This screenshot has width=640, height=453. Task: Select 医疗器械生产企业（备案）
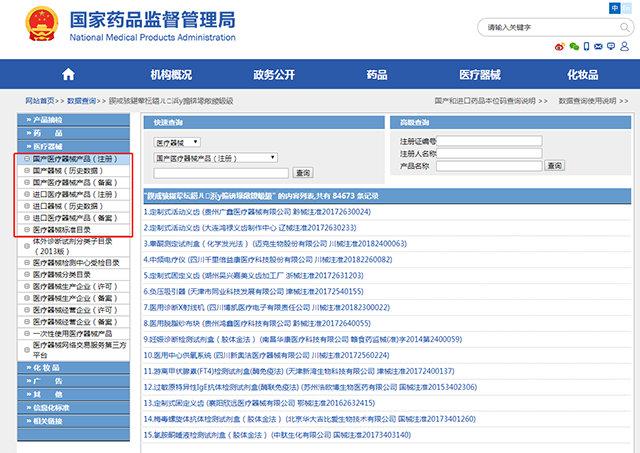(x=75, y=298)
